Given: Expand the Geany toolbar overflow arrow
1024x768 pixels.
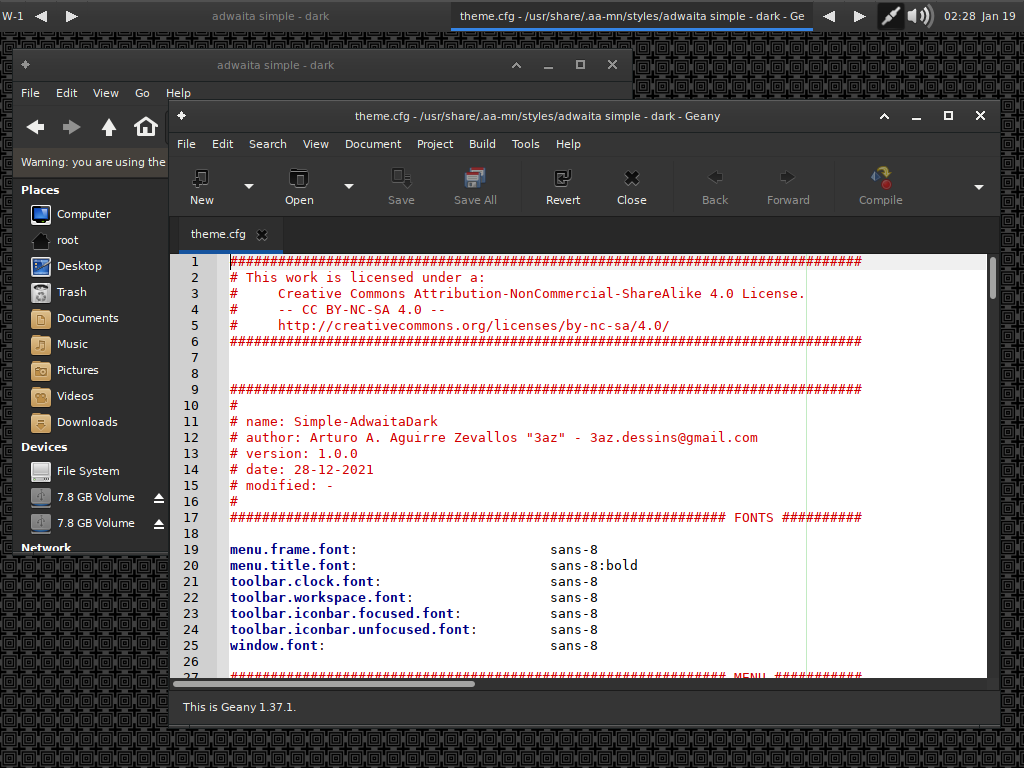Looking at the screenshot, I should click(x=979, y=187).
